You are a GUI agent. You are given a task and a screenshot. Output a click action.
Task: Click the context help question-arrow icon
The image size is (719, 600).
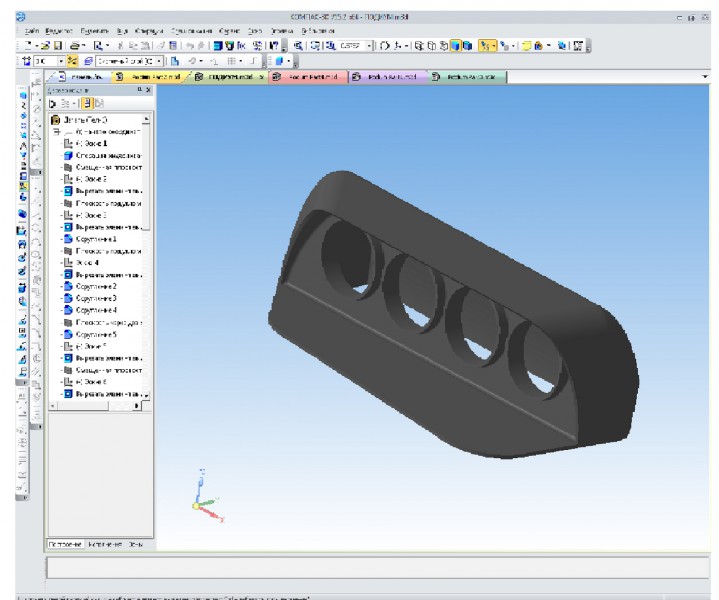274,45
